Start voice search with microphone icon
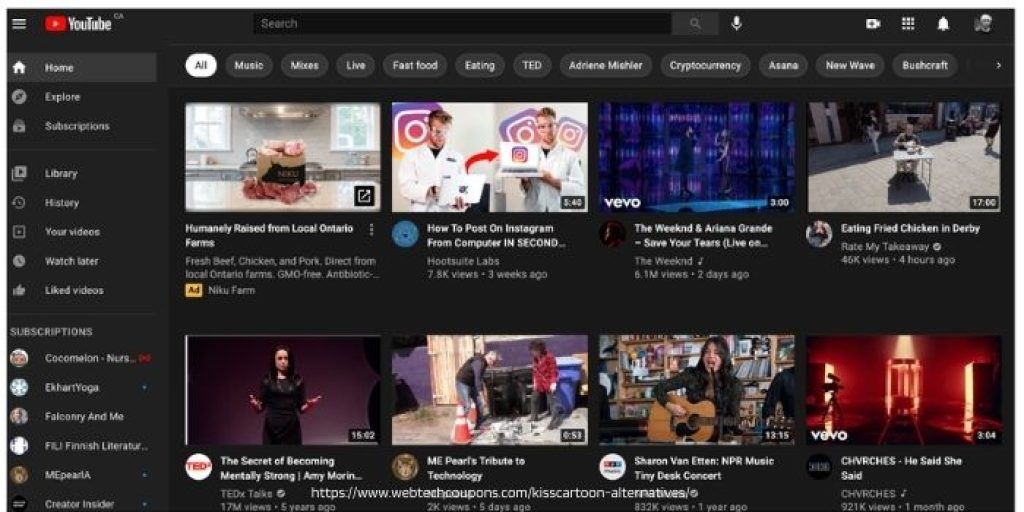The height and width of the screenshot is (512, 1024). 737,24
